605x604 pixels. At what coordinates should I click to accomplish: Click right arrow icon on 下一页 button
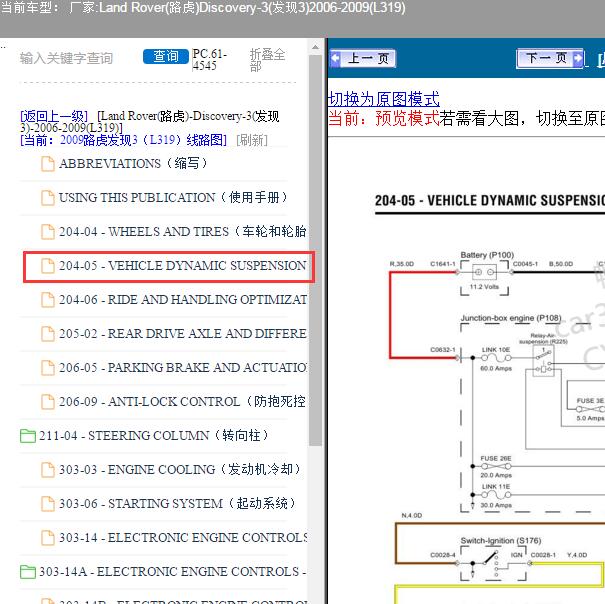pyautogui.click(x=577, y=59)
